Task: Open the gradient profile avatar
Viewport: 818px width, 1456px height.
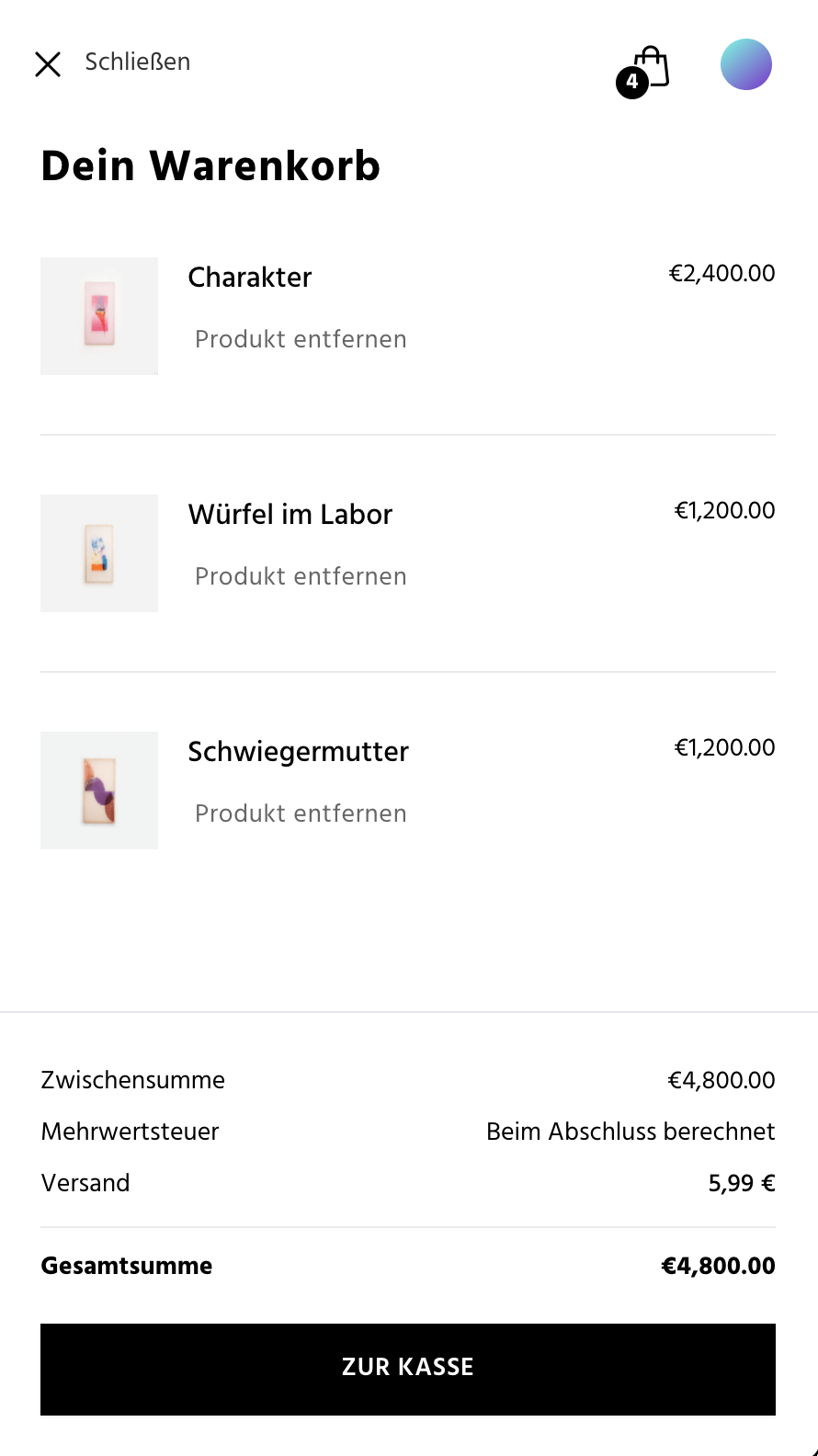Action: (745, 64)
